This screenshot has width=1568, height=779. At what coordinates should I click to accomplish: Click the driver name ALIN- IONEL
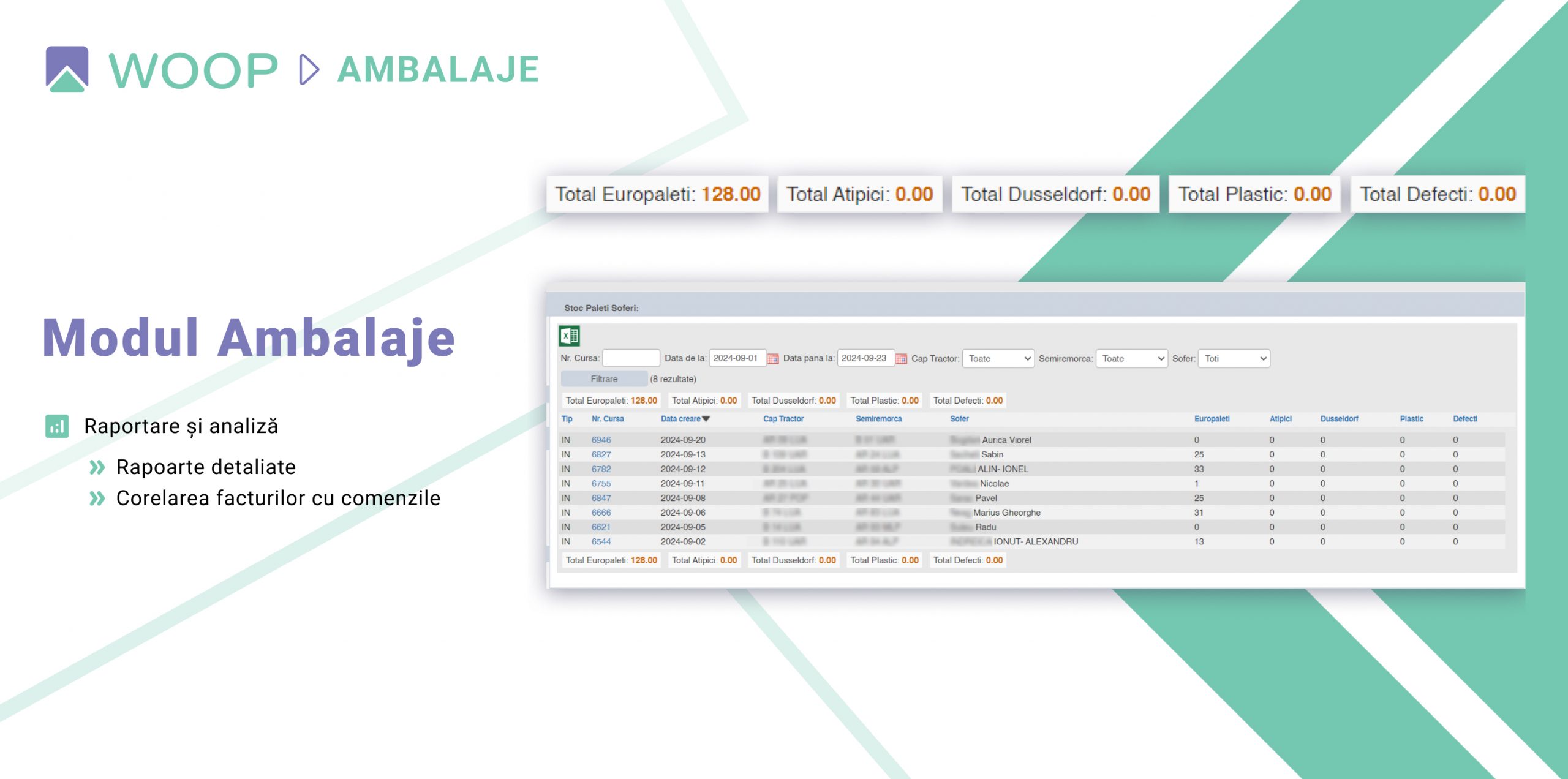coord(1003,469)
